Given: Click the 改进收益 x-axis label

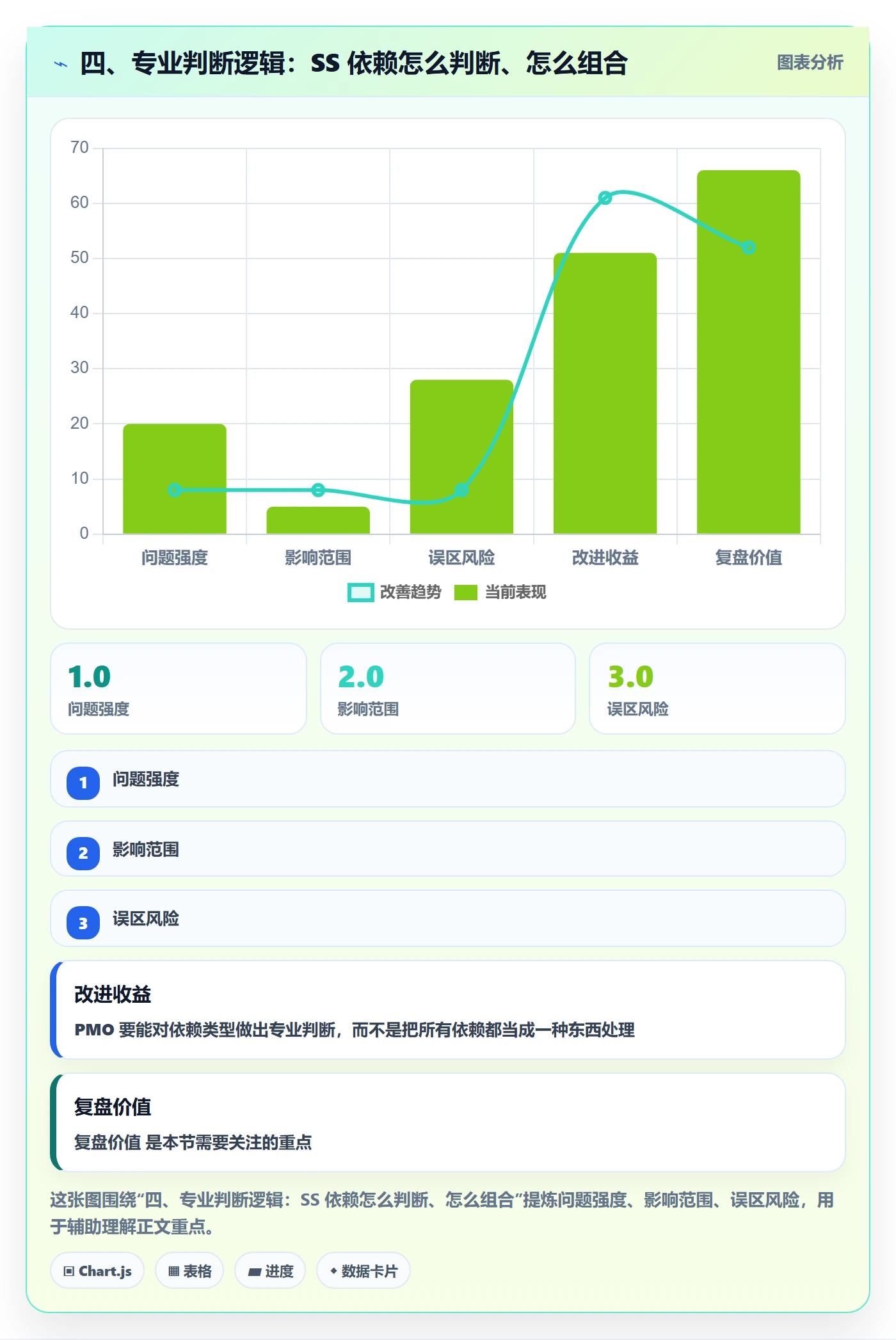Looking at the screenshot, I should point(605,558).
